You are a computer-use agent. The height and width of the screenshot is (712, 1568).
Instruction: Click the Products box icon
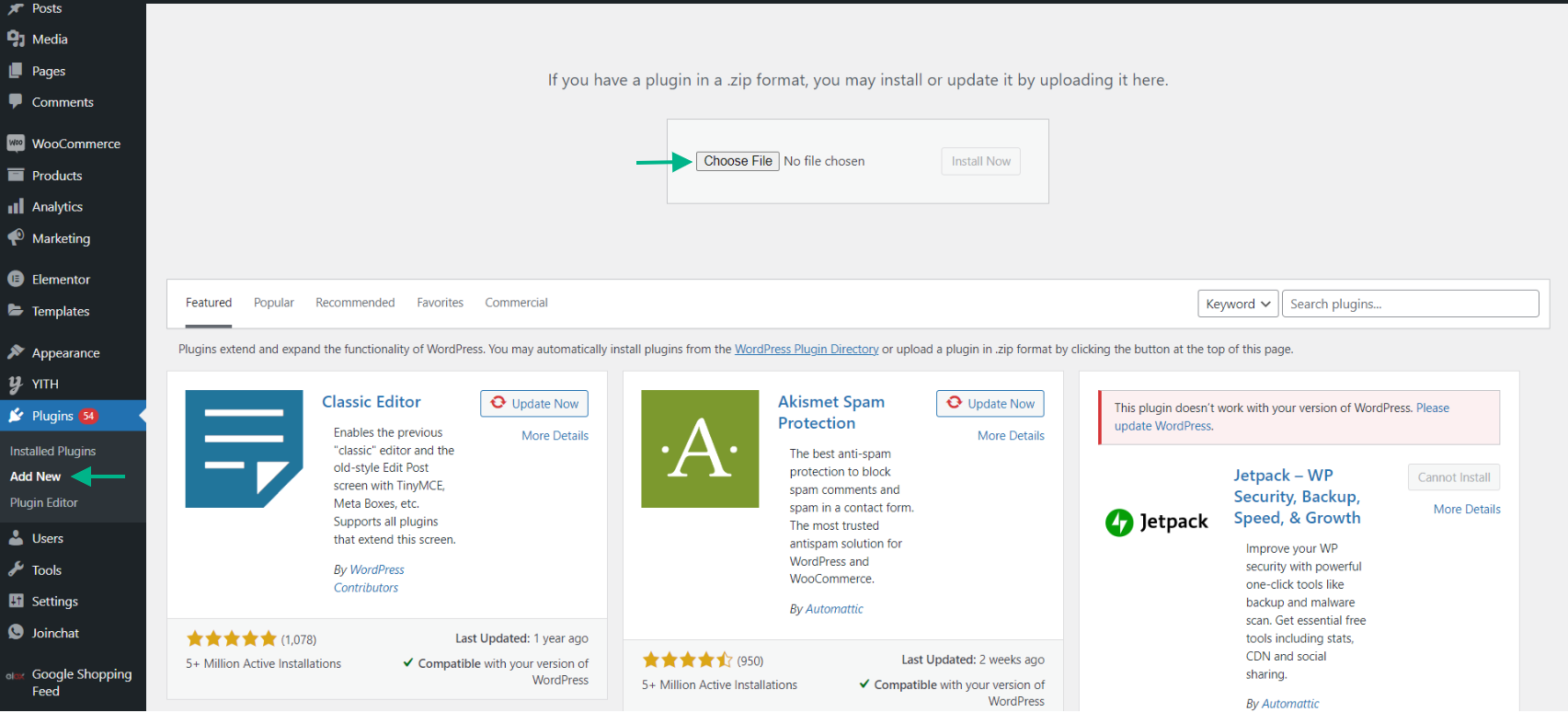[16, 175]
